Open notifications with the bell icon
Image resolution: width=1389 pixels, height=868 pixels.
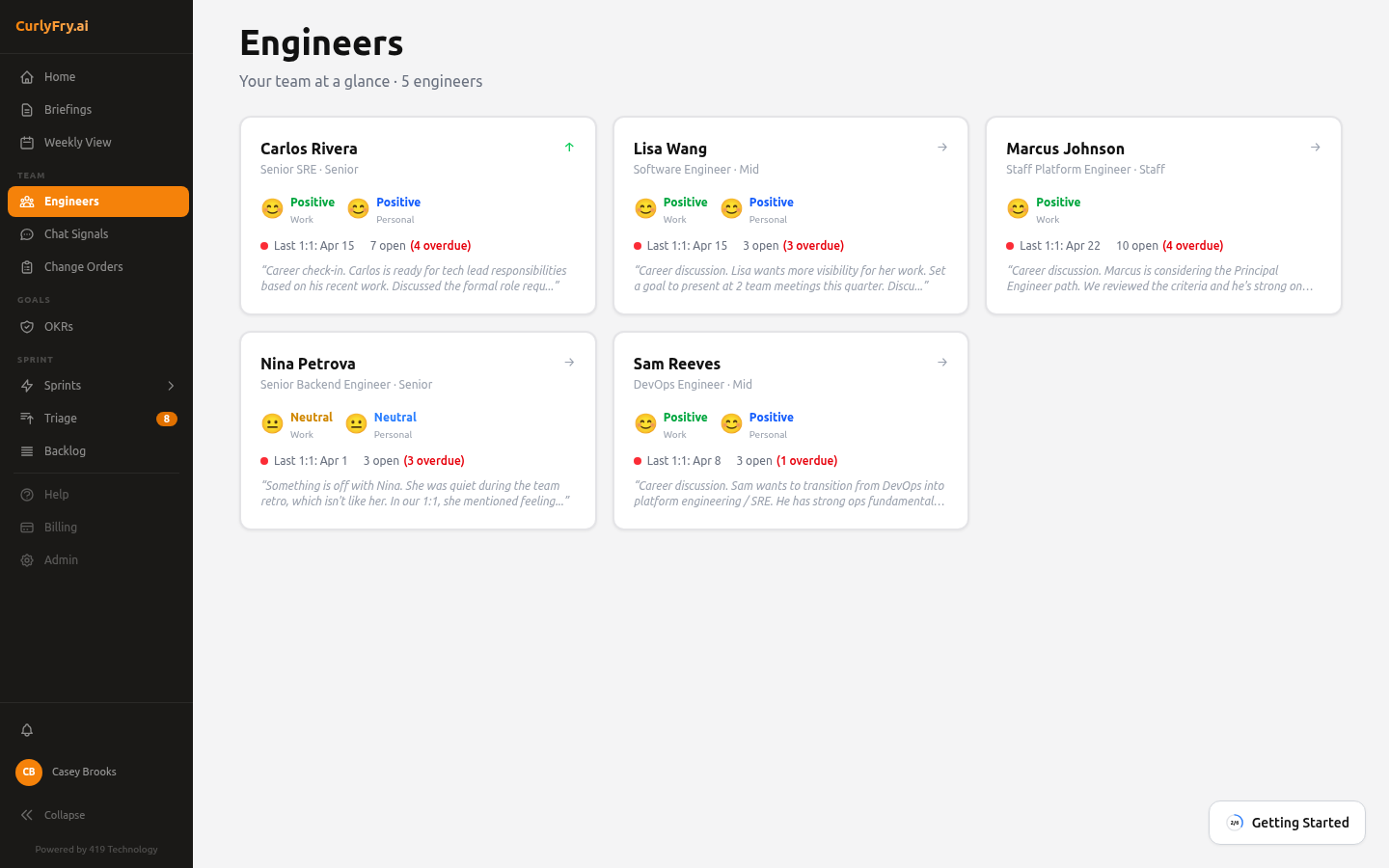[27, 730]
